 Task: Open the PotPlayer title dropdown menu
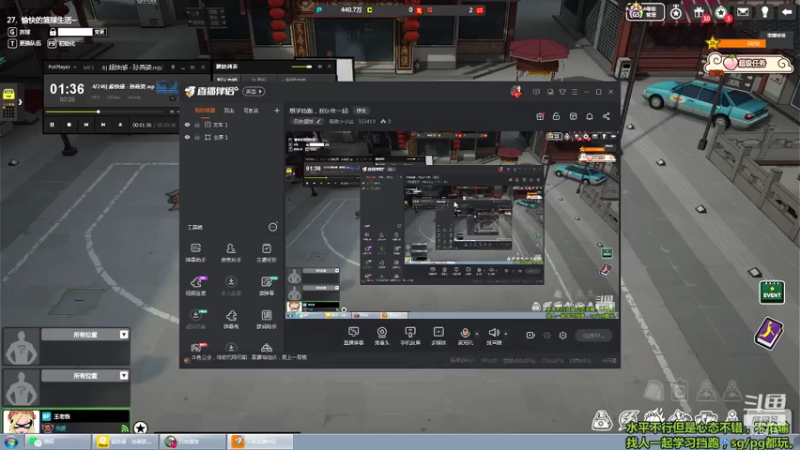(62, 67)
